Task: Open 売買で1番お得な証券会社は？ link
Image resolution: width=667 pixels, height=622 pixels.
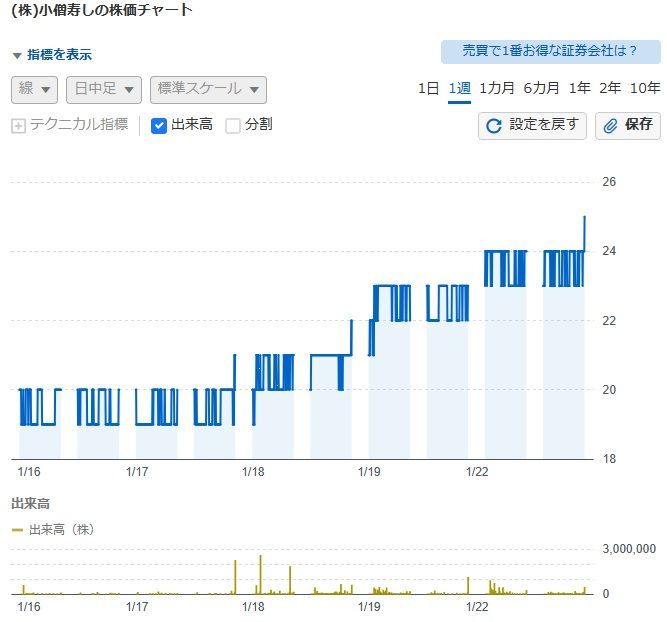Action: pyautogui.click(x=551, y=51)
